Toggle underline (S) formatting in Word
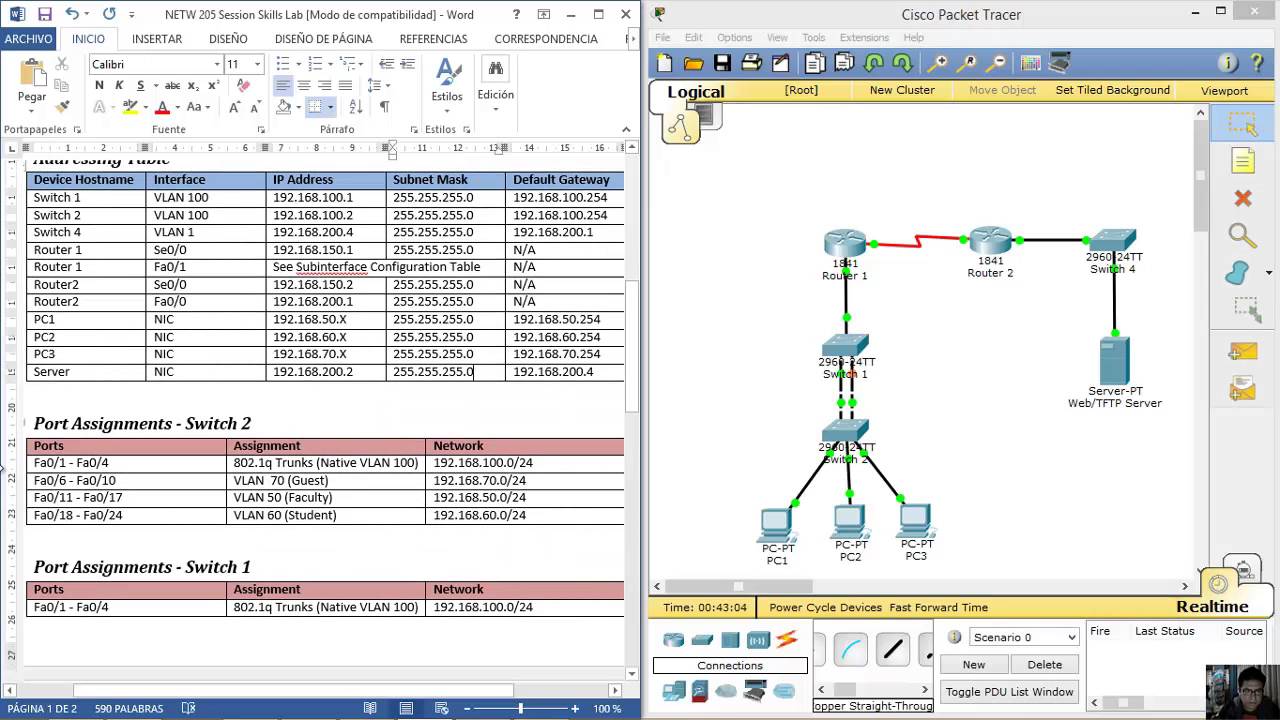Screen dimensions: 1280x720 pos(140,85)
